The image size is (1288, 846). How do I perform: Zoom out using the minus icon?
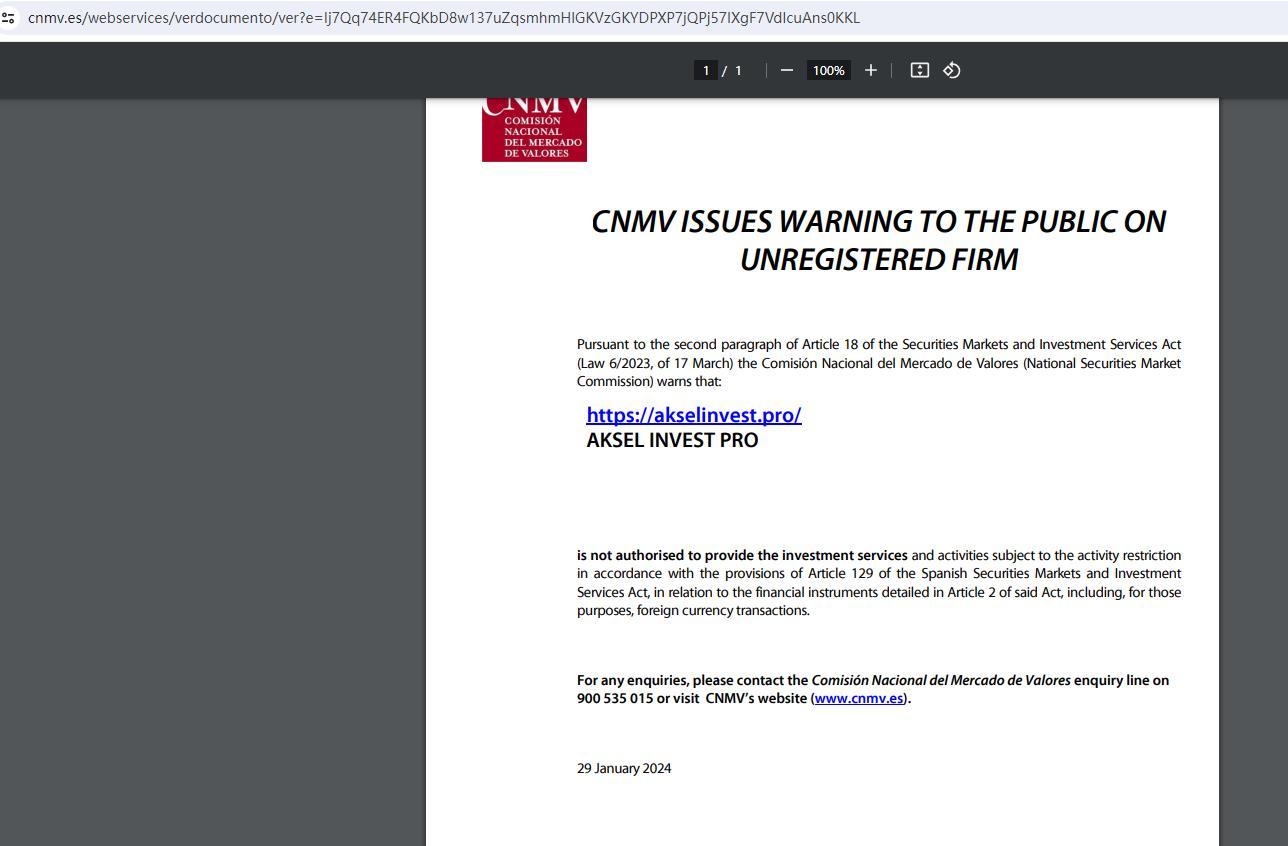pyautogui.click(x=786, y=70)
